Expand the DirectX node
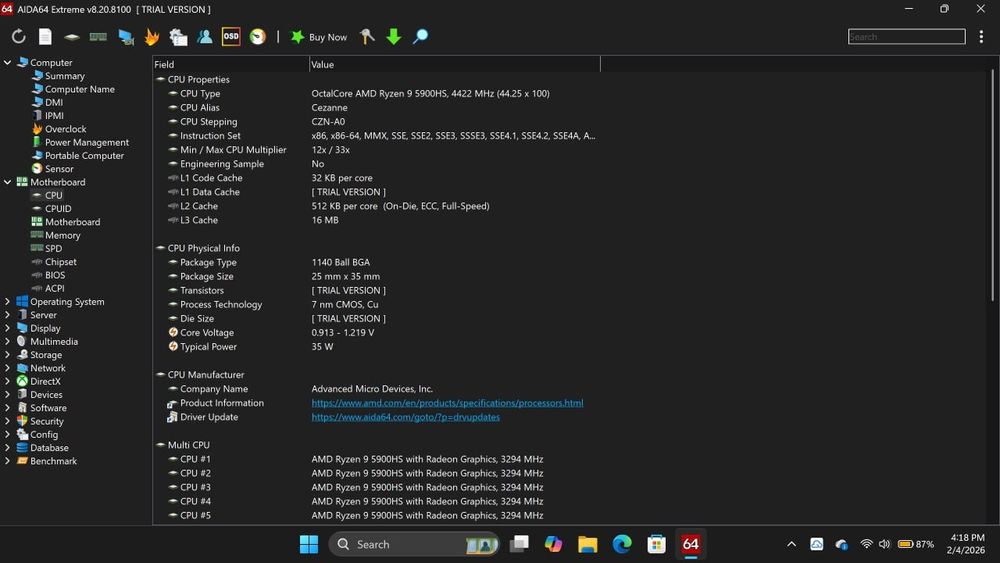1000x563 pixels. point(8,381)
